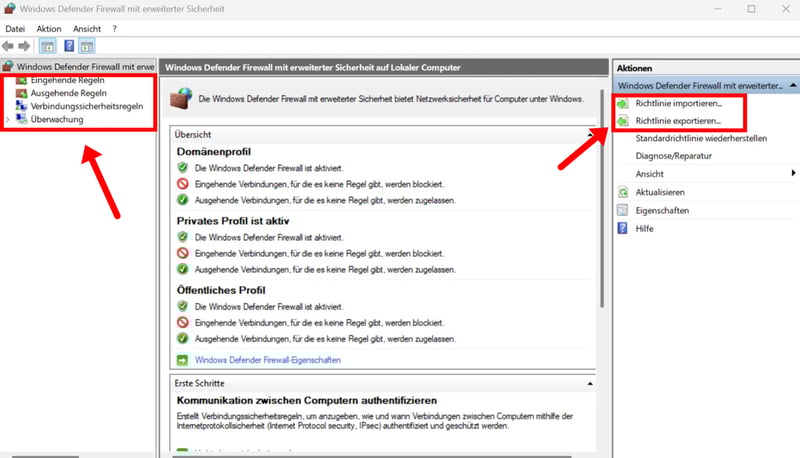Click the green shield icon under Privates Profil

183,237
